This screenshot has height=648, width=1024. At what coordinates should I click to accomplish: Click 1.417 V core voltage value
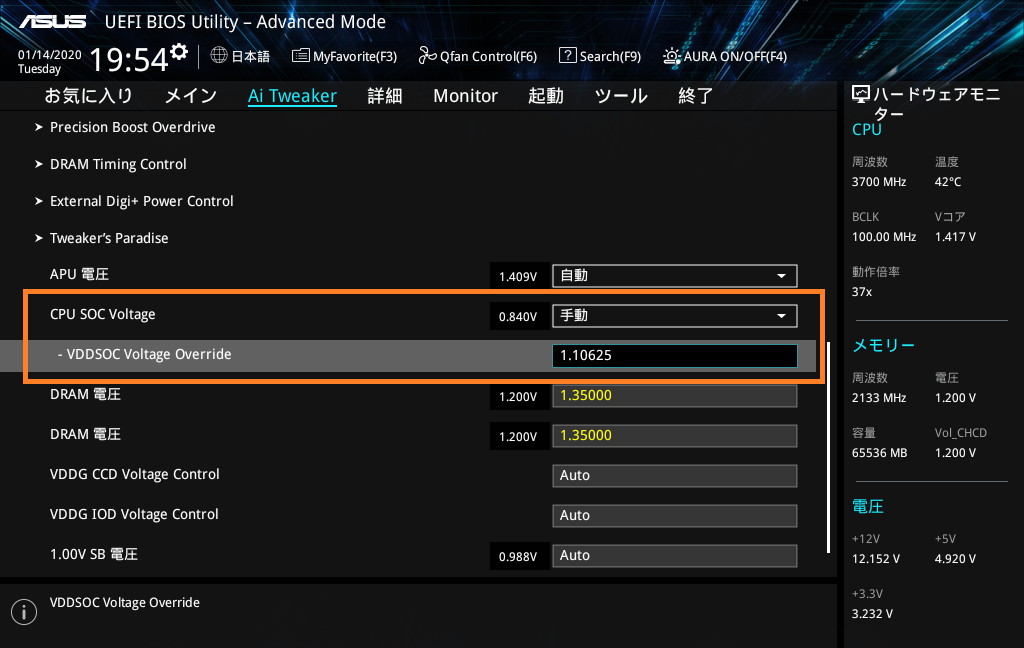click(955, 236)
